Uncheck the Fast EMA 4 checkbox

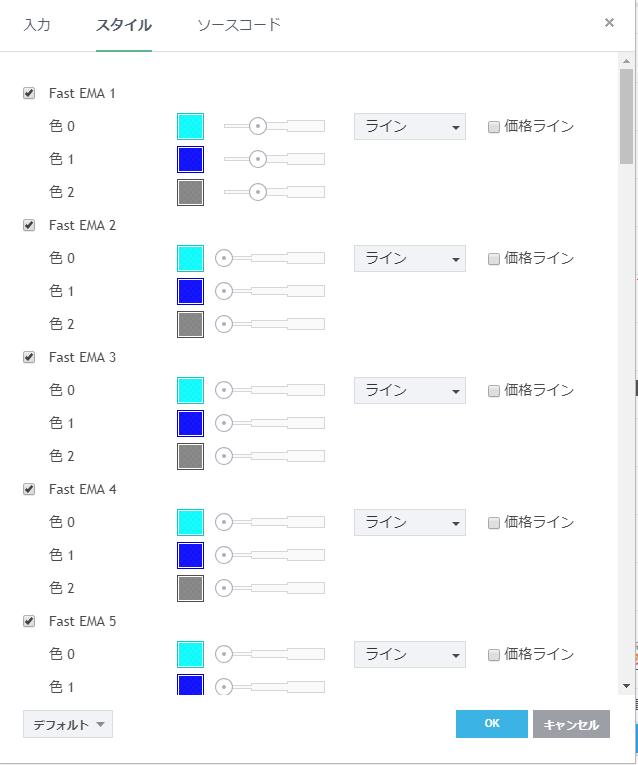pyautogui.click(x=29, y=489)
